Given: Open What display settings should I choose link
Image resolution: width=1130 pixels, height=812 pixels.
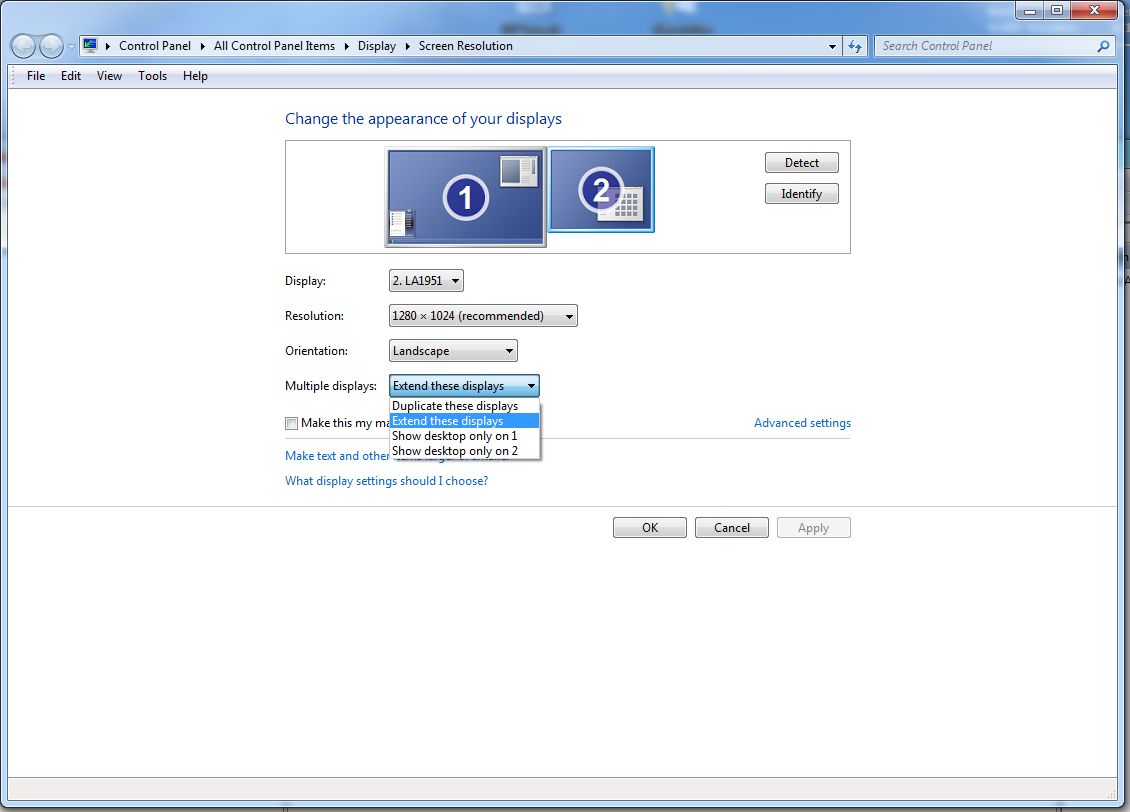Looking at the screenshot, I should (386, 481).
